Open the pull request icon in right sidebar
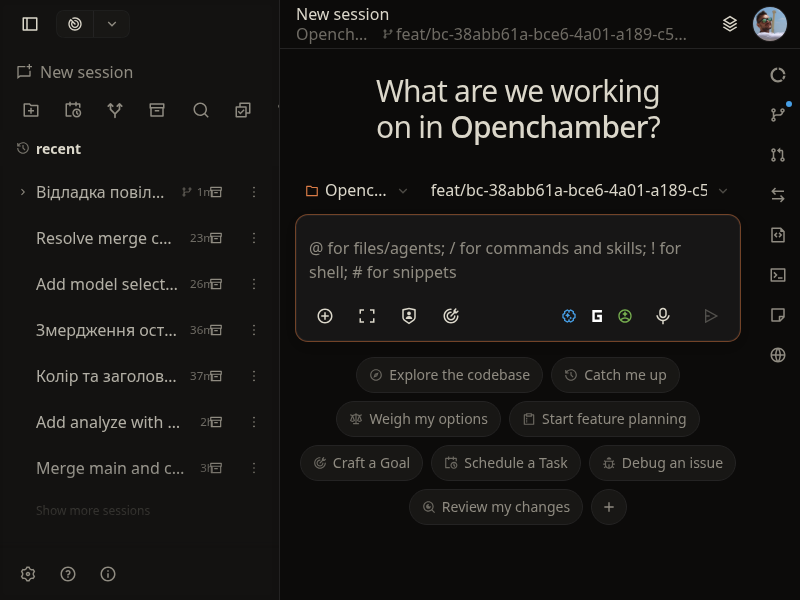The width and height of the screenshot is (800, 600). click(778, 155)
